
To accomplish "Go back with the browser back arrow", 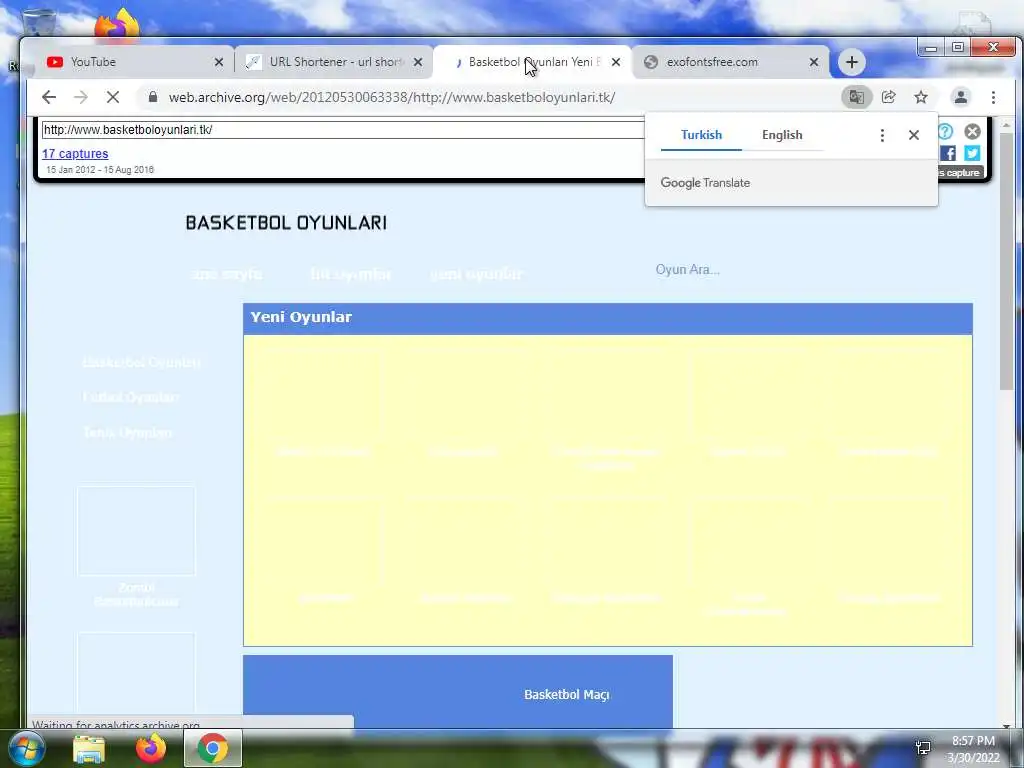I will [49, 97].
